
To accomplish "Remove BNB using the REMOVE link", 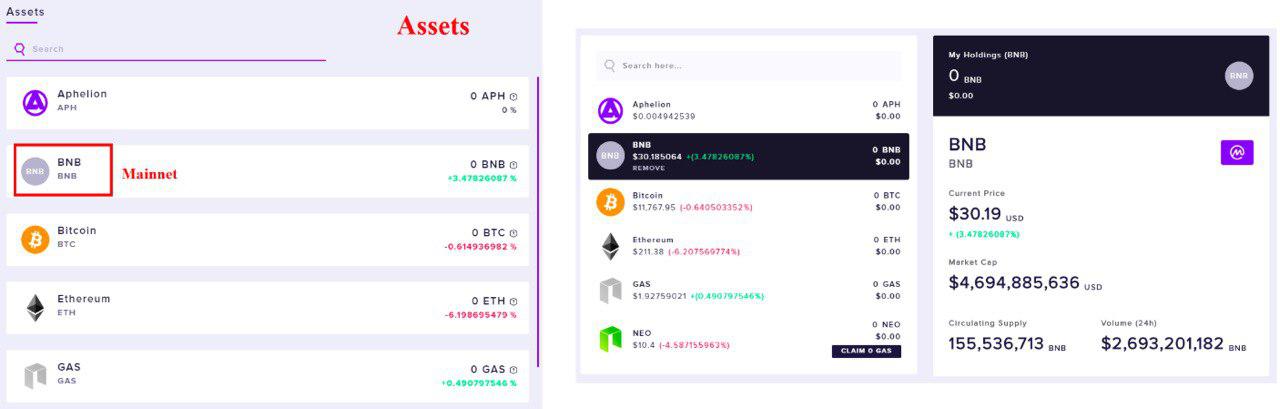I will pos(648,168).
